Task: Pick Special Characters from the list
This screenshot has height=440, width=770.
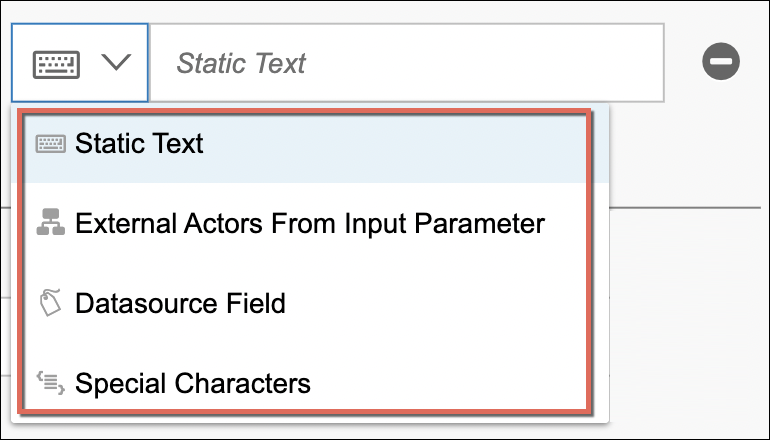Action: pyautogui.click(x=192, y=383)
